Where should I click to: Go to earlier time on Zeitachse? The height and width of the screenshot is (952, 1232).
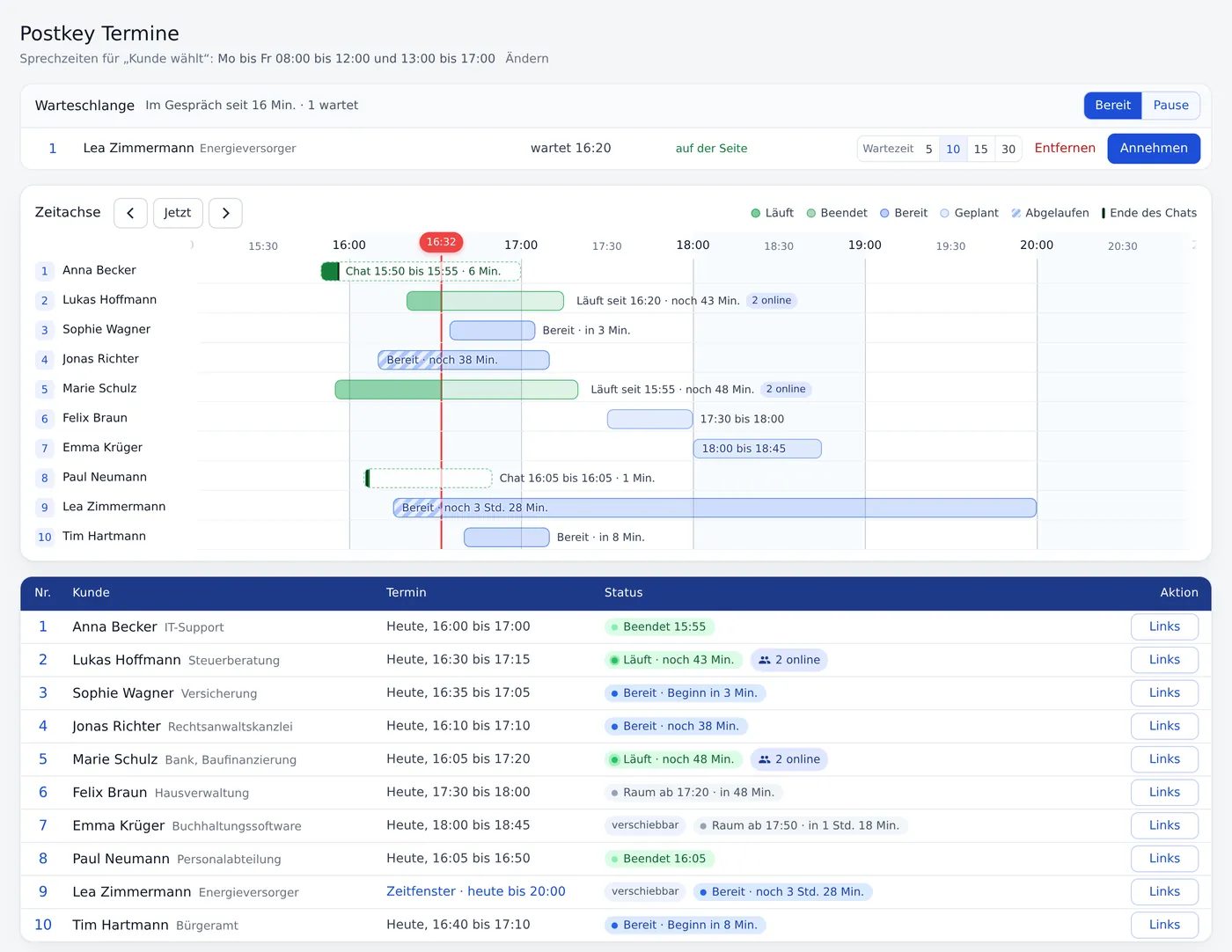coord(130,213)
